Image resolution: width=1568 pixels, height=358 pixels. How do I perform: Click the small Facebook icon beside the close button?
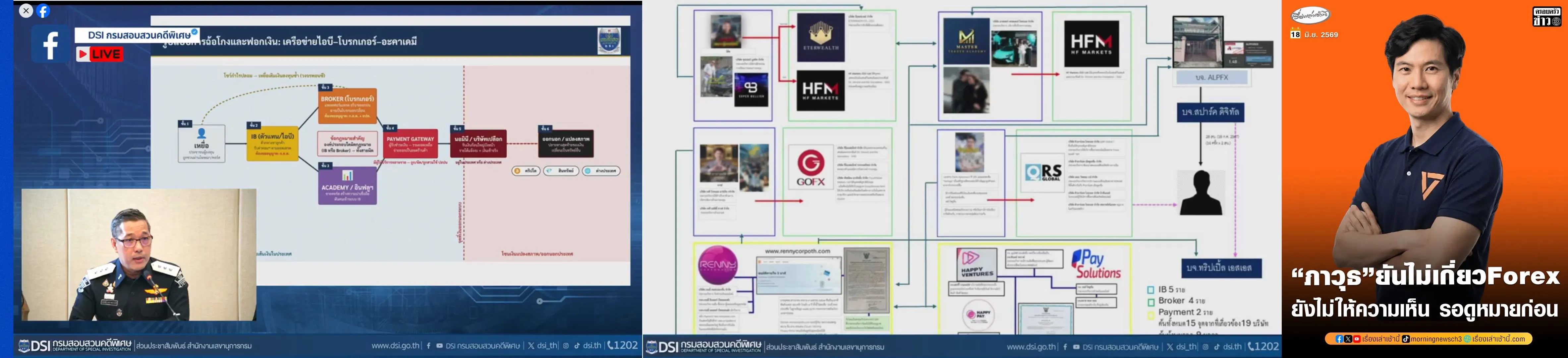43,10
